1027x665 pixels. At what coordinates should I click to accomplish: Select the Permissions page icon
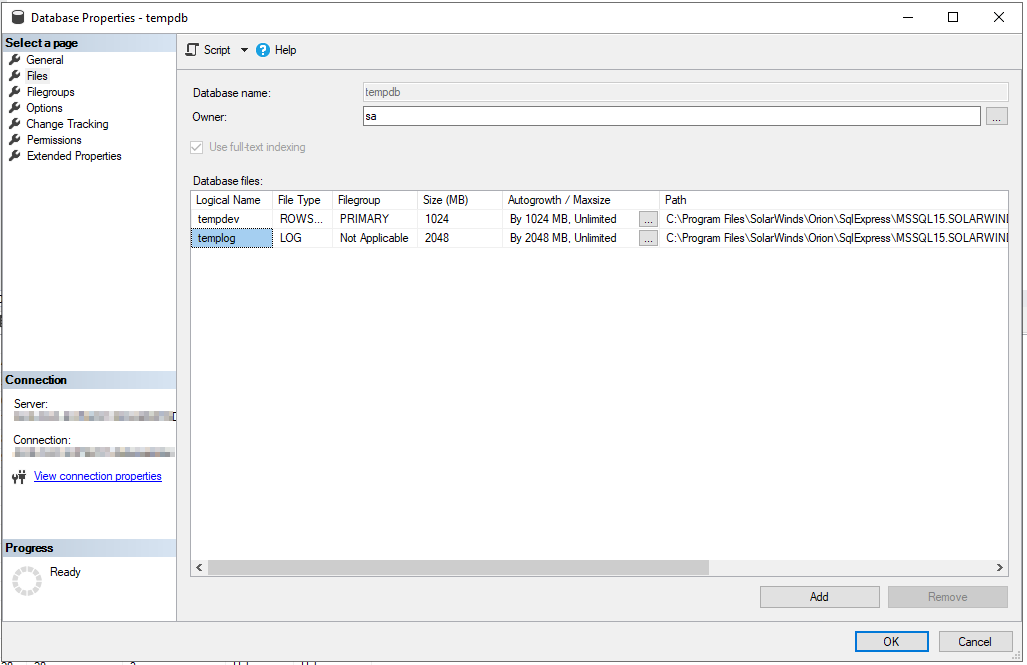pos(16,139)
